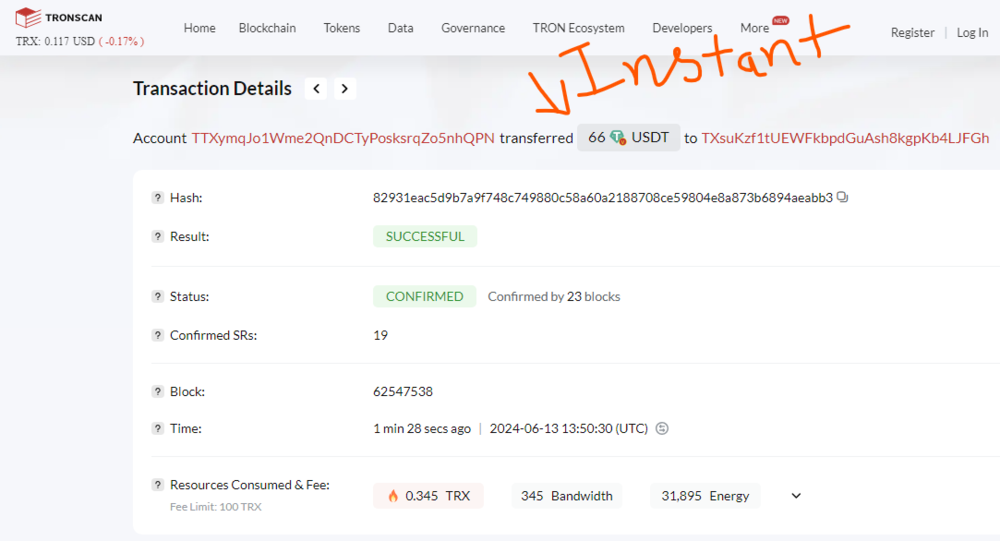Viewport: 1000px width, 541px height.
Task: Open the Data menu
Action: pyautogui.click(x=401, y=28)
